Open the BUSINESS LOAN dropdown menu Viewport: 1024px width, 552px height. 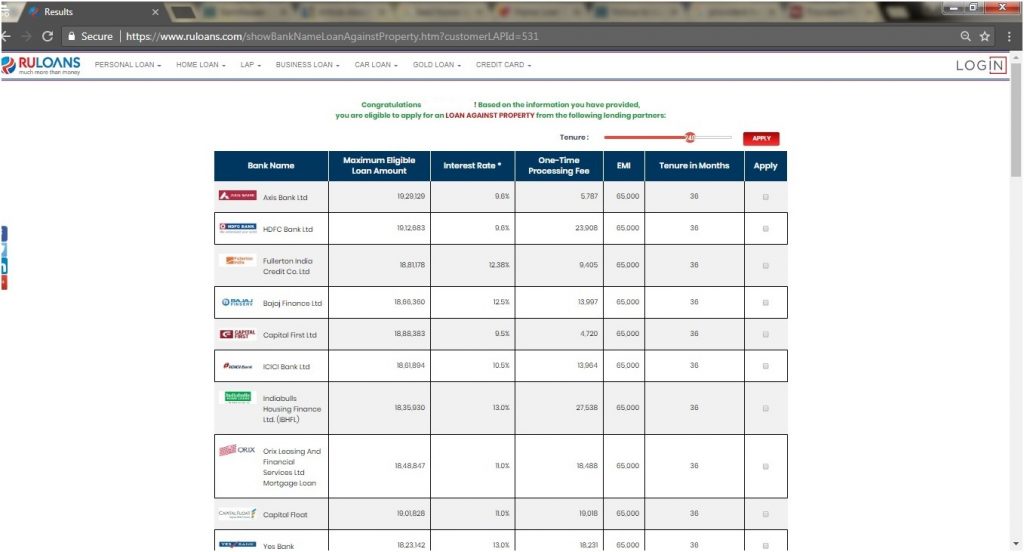point(307,65)
